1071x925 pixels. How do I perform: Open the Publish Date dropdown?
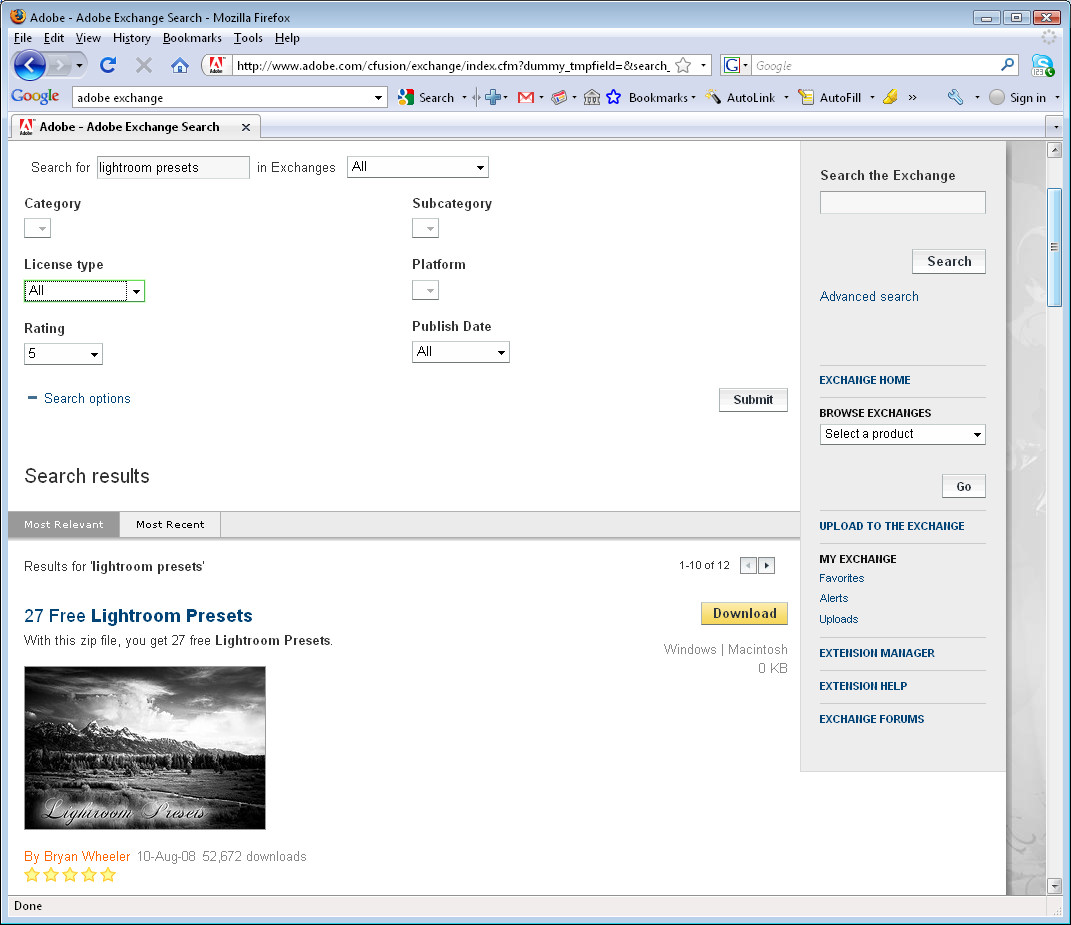click(461, 352)
